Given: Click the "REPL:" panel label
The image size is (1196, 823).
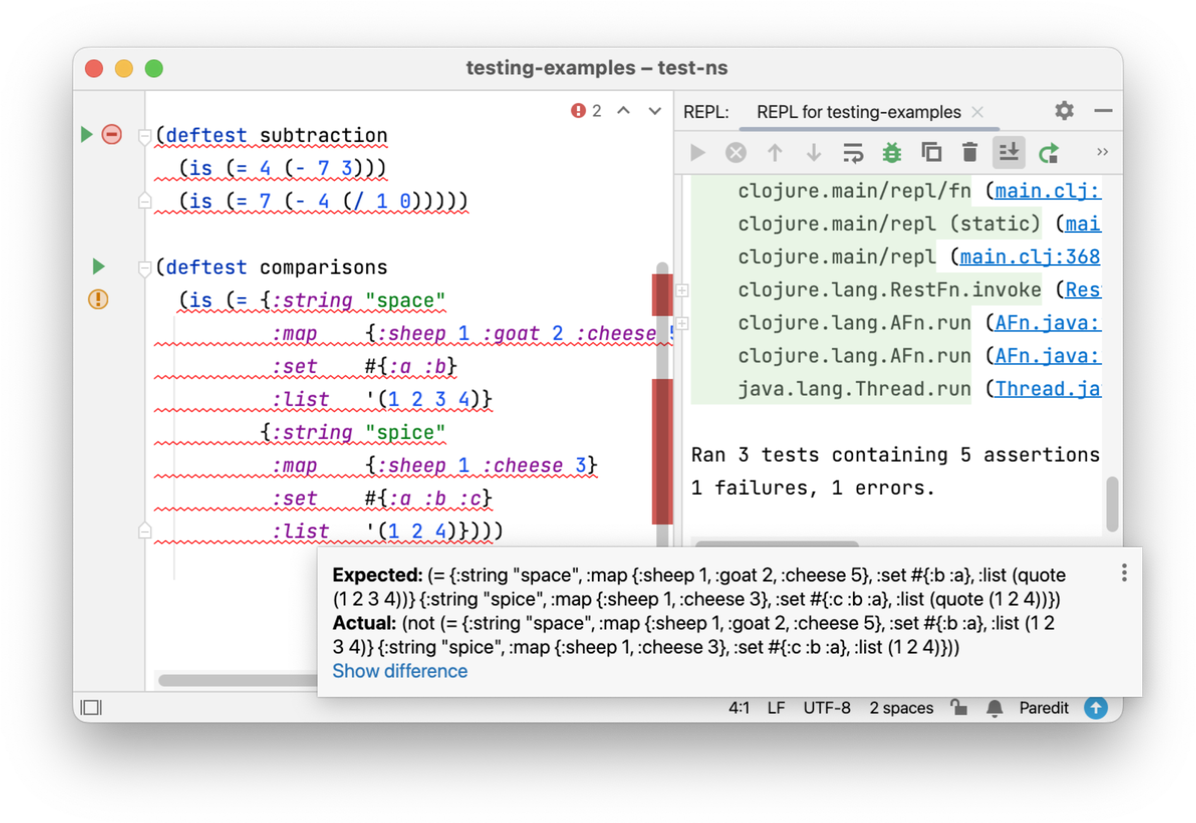Looking at the screenshot, I should 706,112.
